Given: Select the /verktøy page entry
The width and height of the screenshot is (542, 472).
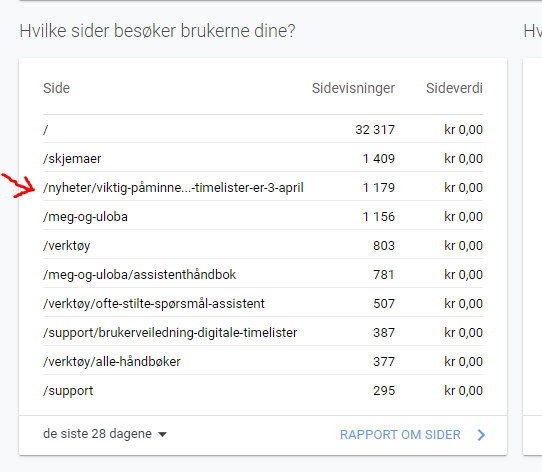Looking at the screenshot, I should pos(66,246).
